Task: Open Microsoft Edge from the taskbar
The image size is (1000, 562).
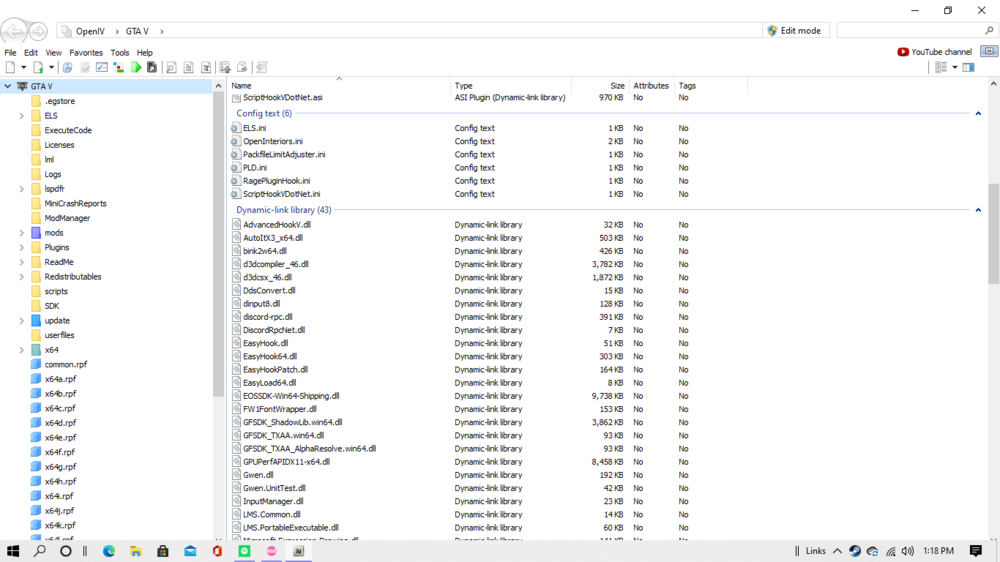Action: (109, 551)
